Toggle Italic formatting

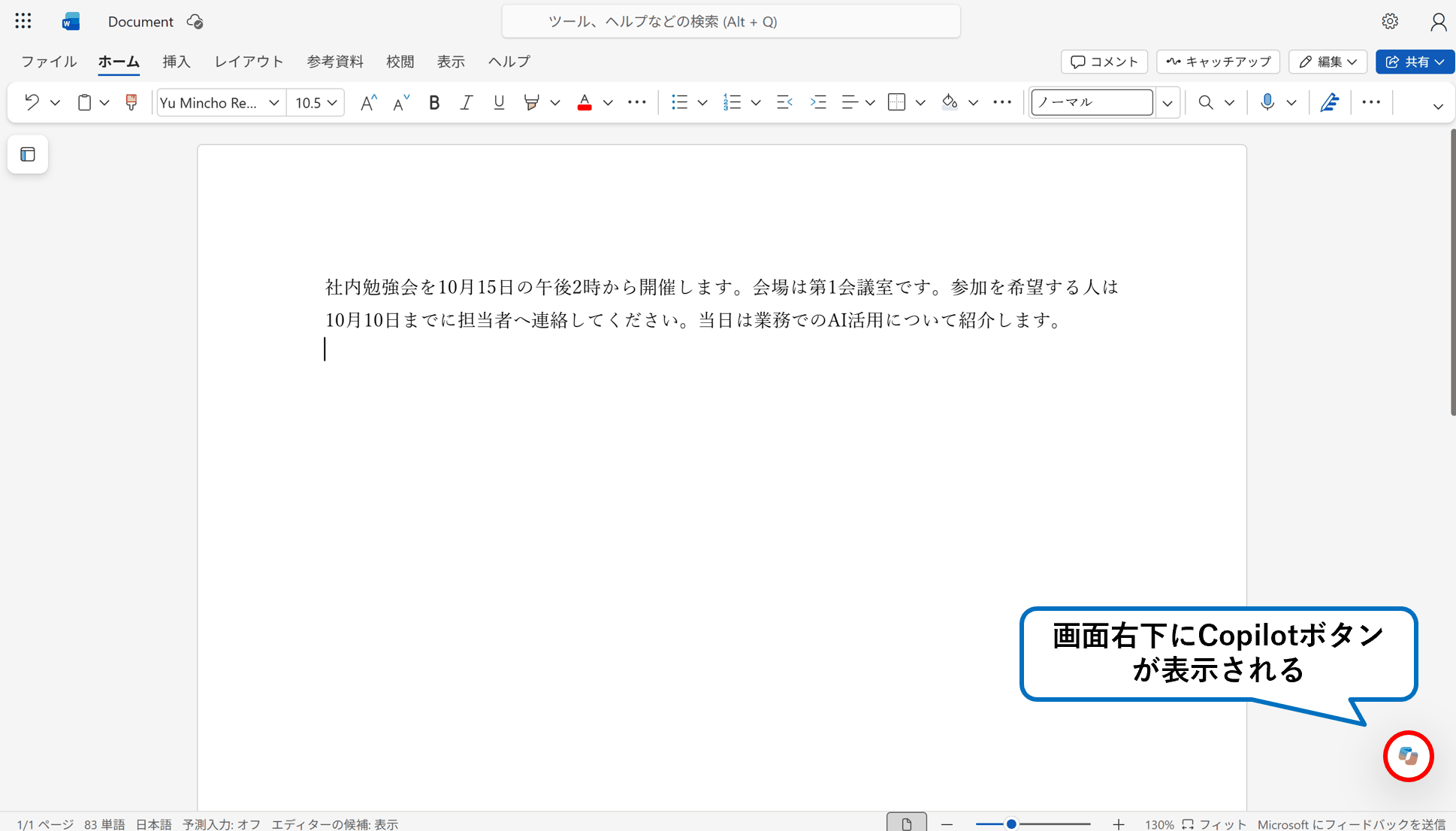466,102
